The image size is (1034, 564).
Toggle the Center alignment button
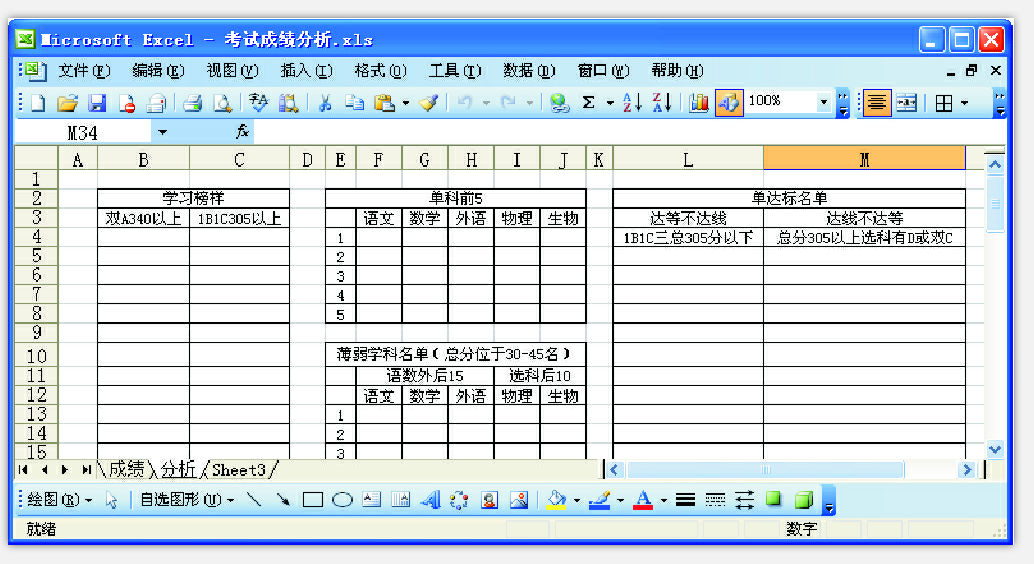point(877,102)
